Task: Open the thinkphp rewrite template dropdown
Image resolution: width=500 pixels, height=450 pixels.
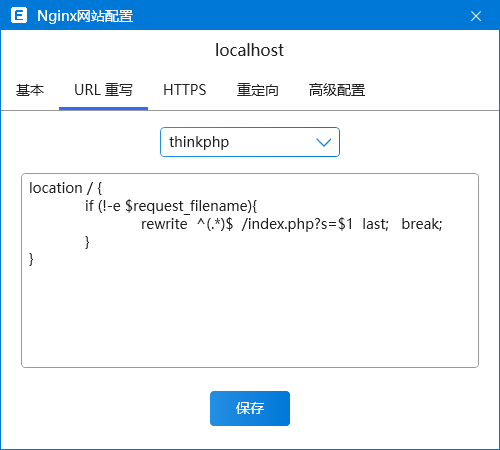Action: click(x=250, y=142)
